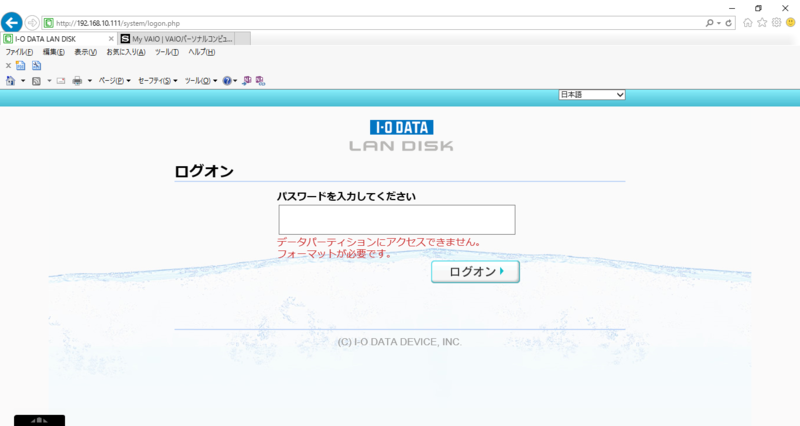Click the I-O DATA logo

(402, 127)
